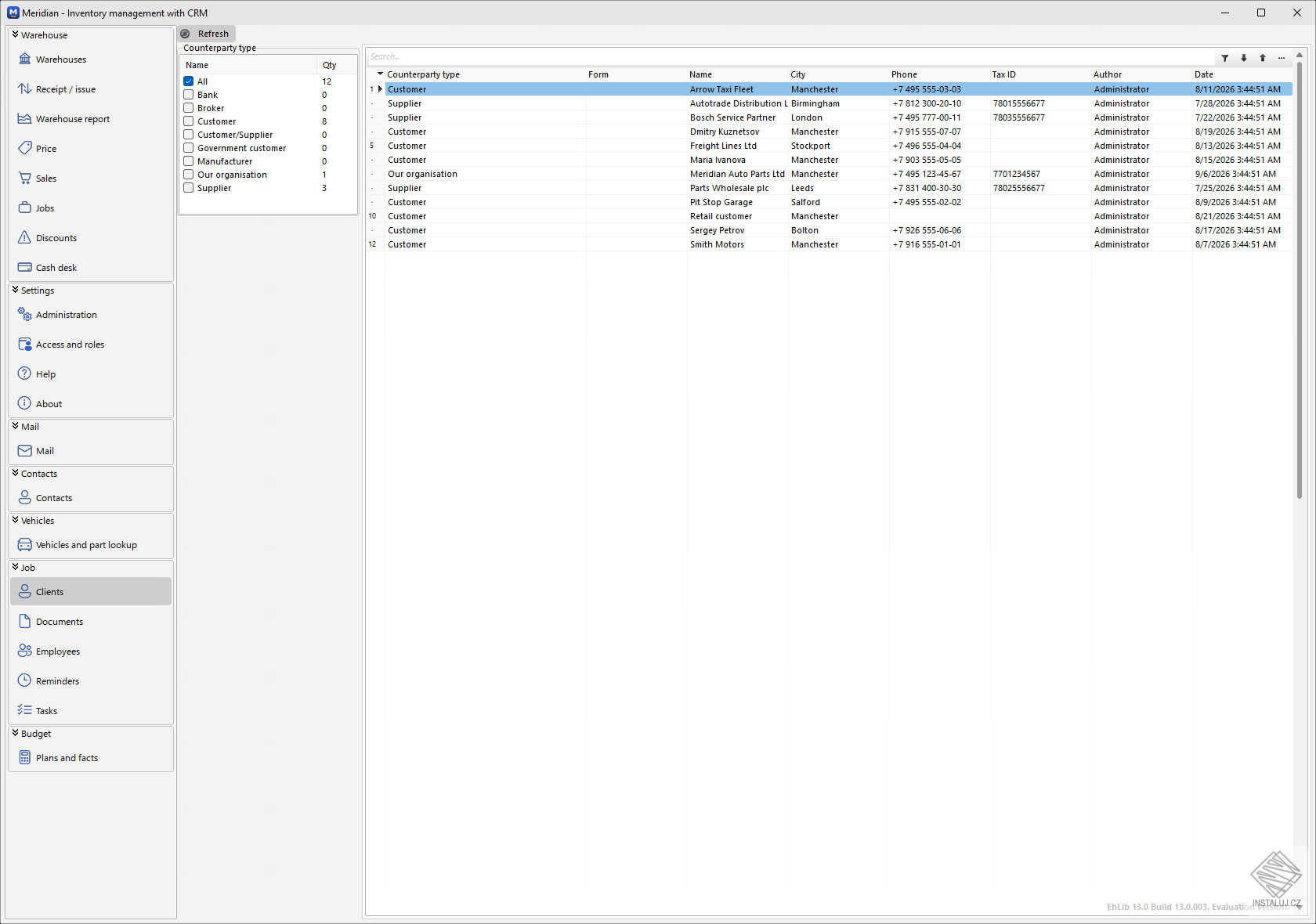Open the Reminders clock icon
1316x924 pixels.
pos(25,681)
